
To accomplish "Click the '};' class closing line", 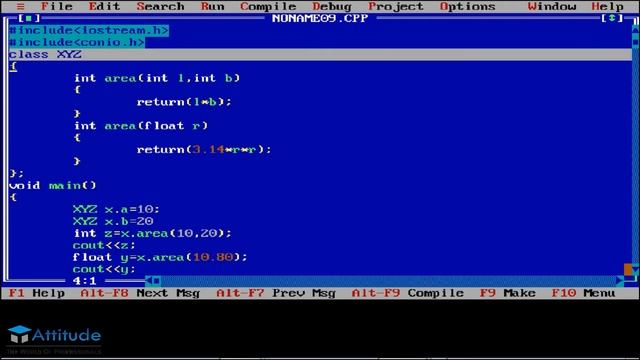I will [x=16, y=173].
